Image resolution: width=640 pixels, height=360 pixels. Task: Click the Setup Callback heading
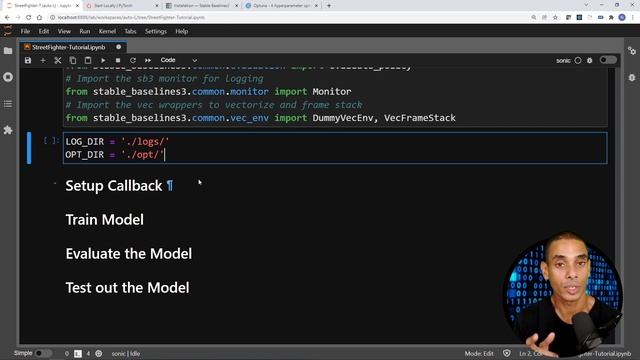113,186
